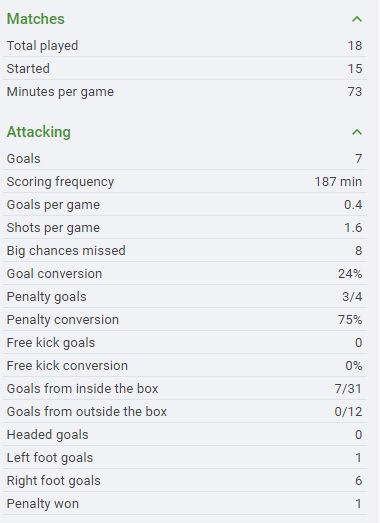The height and width of the screenshot is (523, 380).
Task: Select the Goals stat row
Action: coord(185,158)
